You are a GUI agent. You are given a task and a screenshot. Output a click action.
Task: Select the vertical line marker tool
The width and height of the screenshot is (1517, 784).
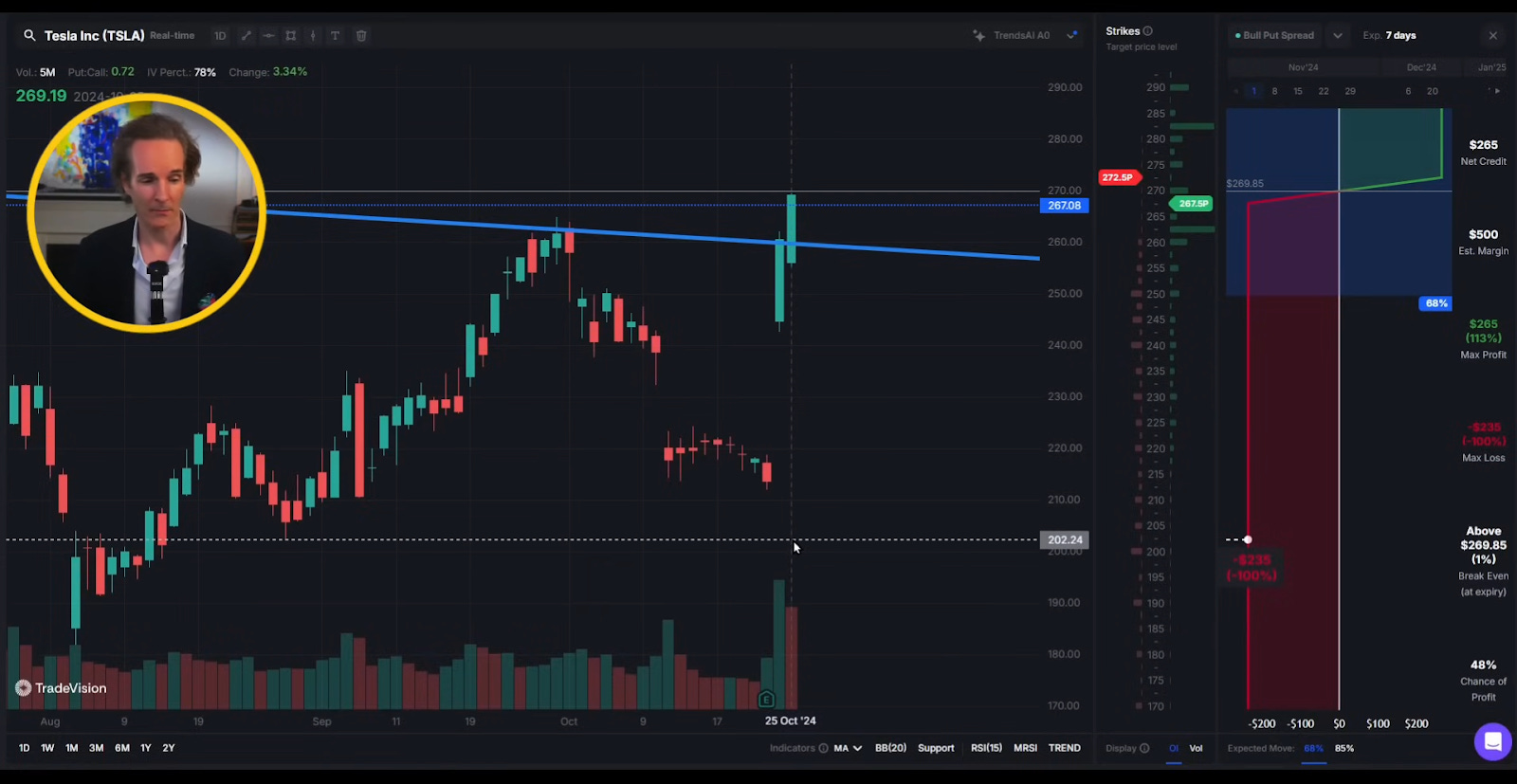pos(313,36)
